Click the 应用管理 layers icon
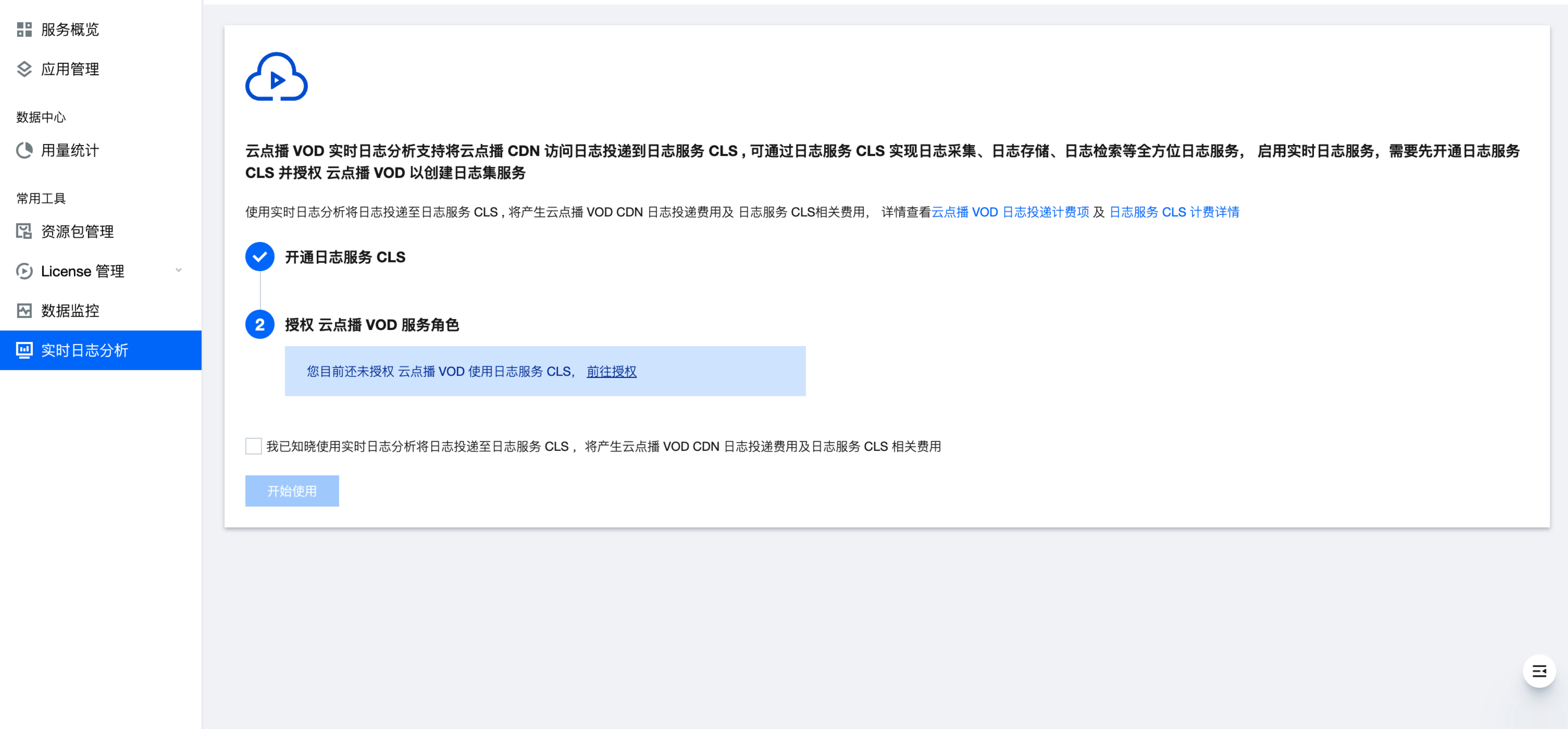Screen dimensions: 1568x729 pos(24,69)
